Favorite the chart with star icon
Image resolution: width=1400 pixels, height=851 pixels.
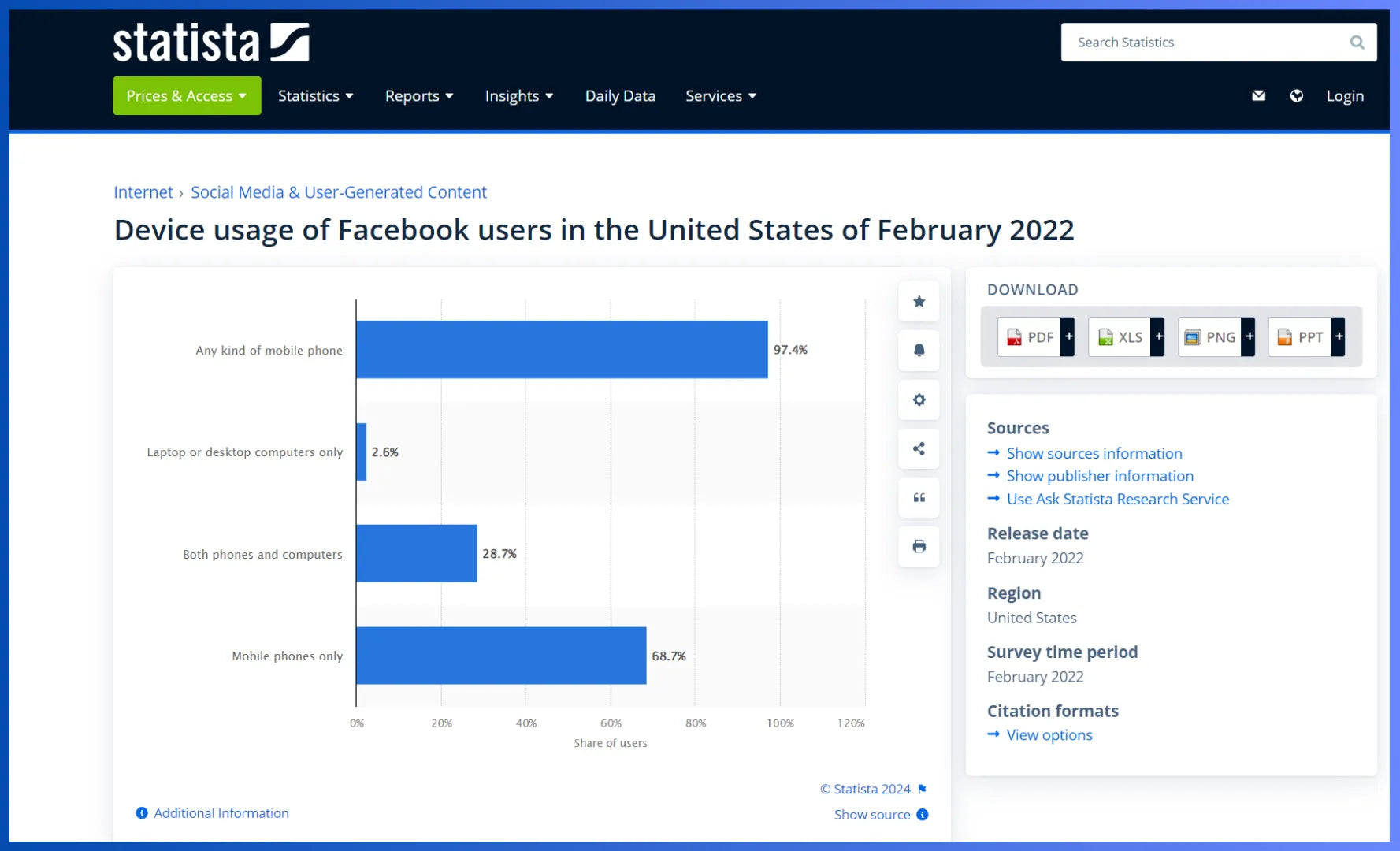pos(919,301)
